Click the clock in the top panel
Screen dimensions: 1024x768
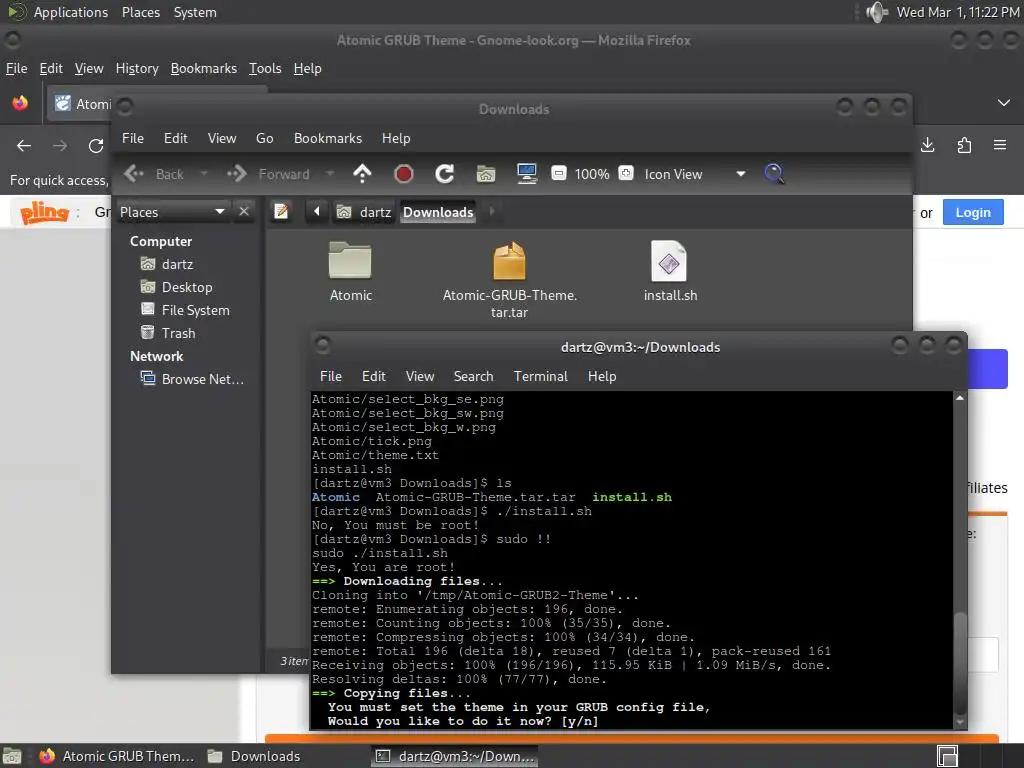click(x=958, y=12)
